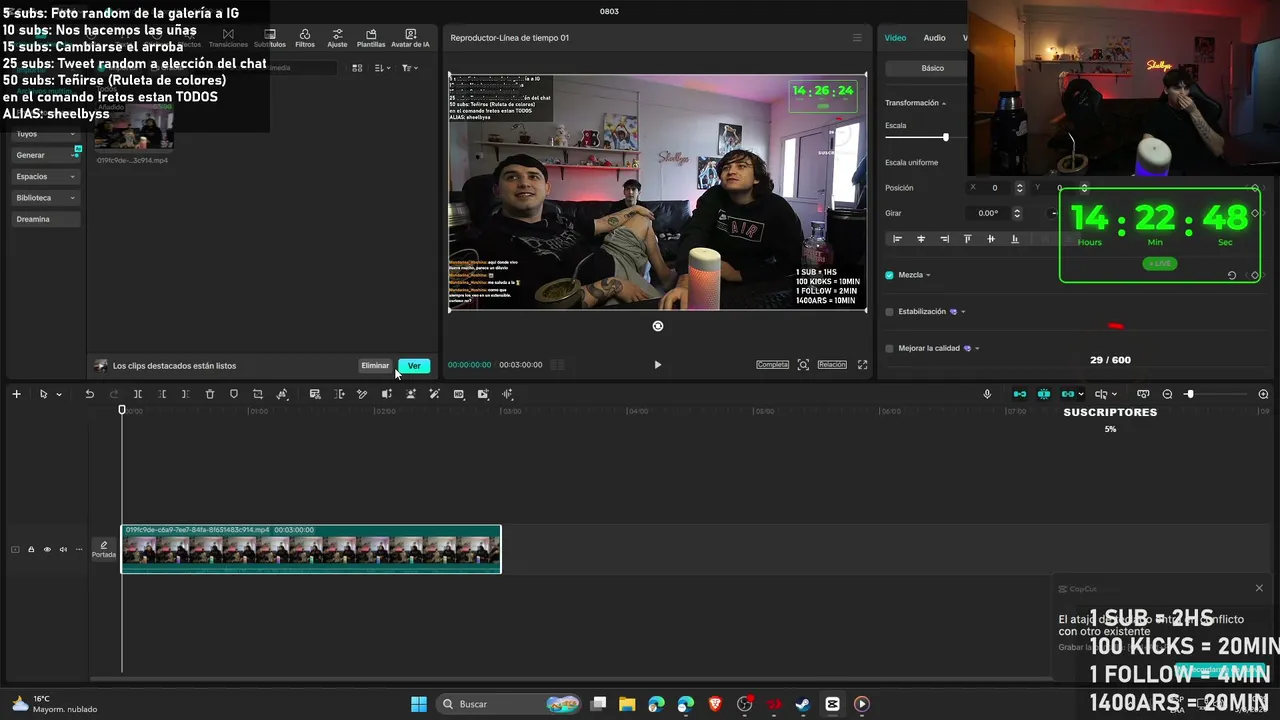Click the preview snapshot frame icon

click(x=803, y=365)
